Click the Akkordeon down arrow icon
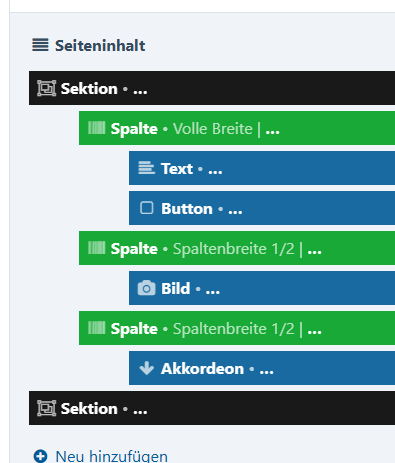The height and width of the screenshot is (463, 395). (147, 368)
